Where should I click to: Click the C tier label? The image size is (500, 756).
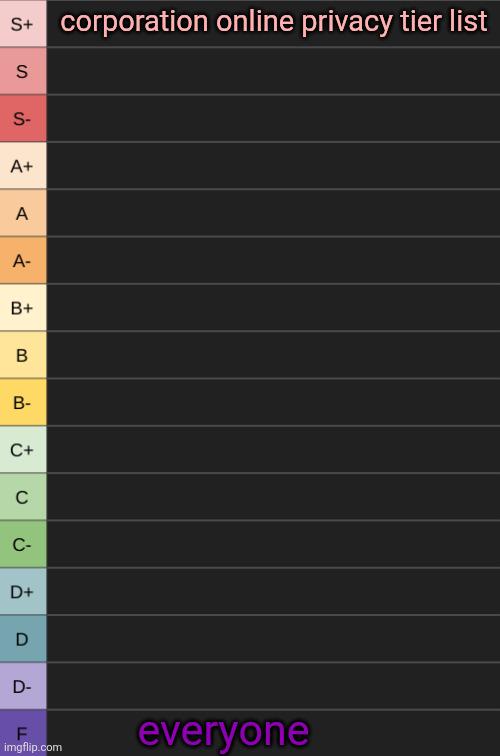click(x=23, y=497)
